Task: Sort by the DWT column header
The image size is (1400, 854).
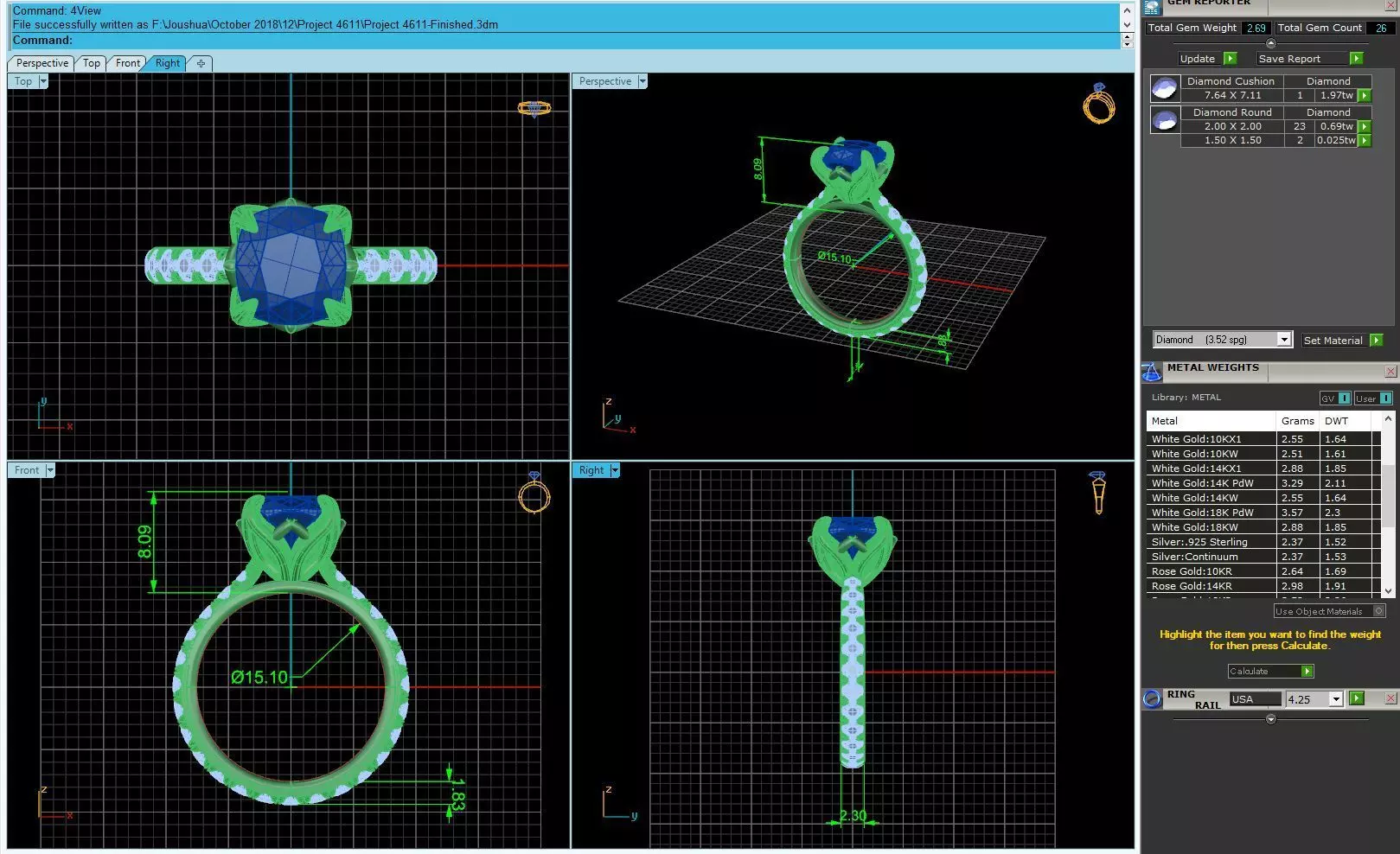Action: coord(1345,421)
